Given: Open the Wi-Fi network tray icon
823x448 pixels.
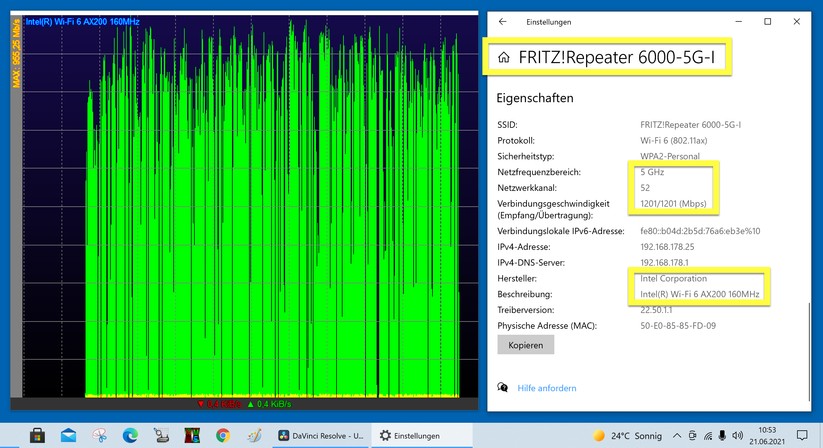Looking at the screenshot, I should point(708,435).
